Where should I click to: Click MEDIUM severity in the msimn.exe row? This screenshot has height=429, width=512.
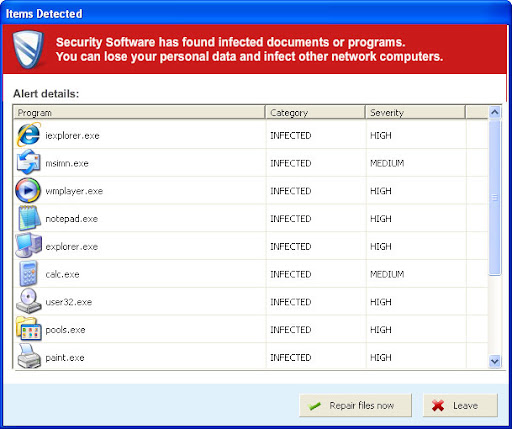387,163
